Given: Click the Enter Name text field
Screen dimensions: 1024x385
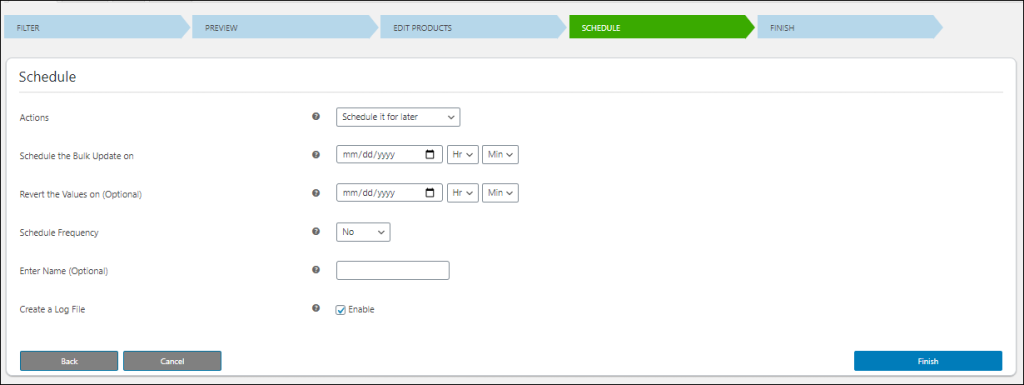Looking at the screenshot, I should pyautogui.click(x=392, y=270).
